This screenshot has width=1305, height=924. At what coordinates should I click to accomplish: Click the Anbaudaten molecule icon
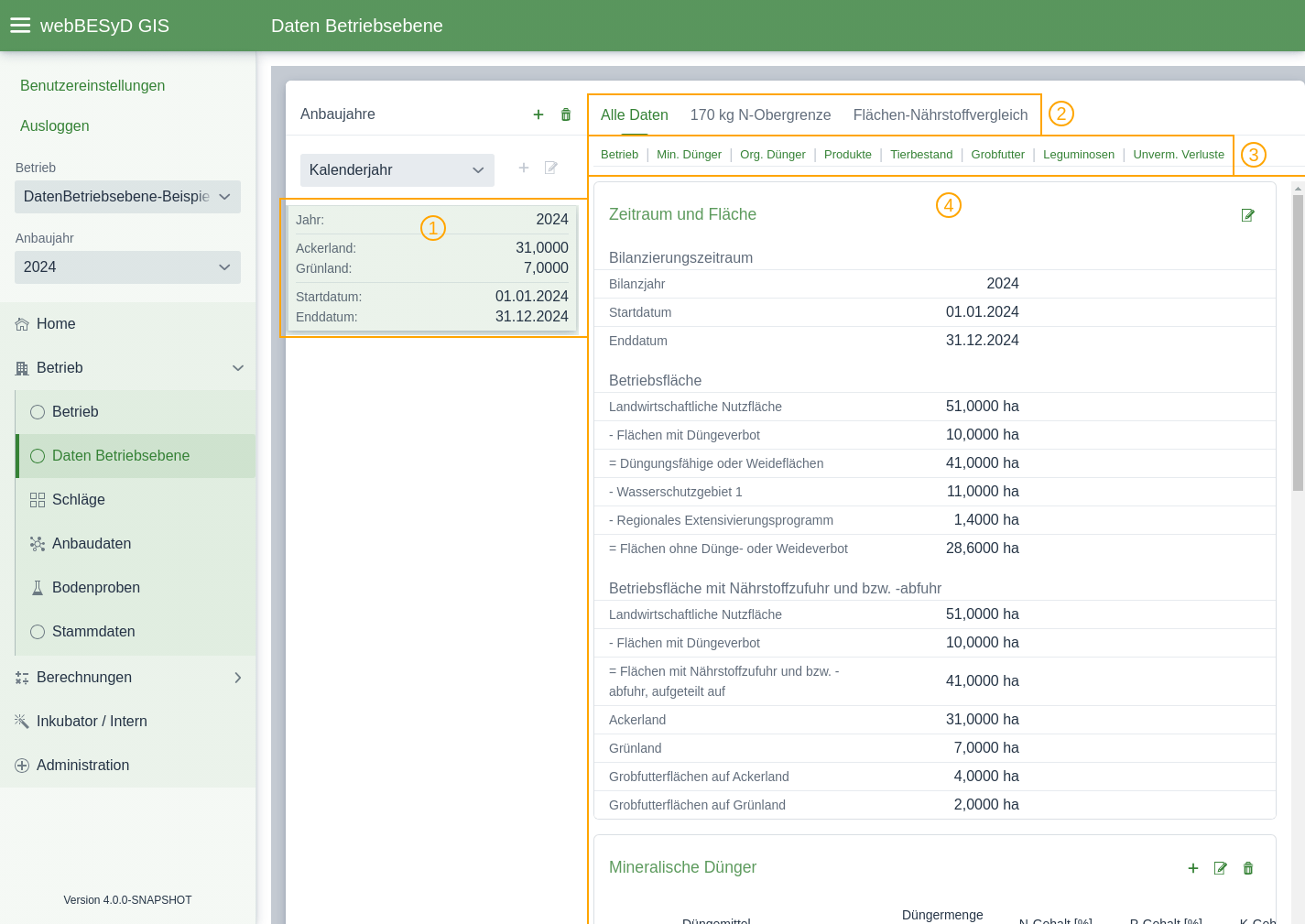38,544
